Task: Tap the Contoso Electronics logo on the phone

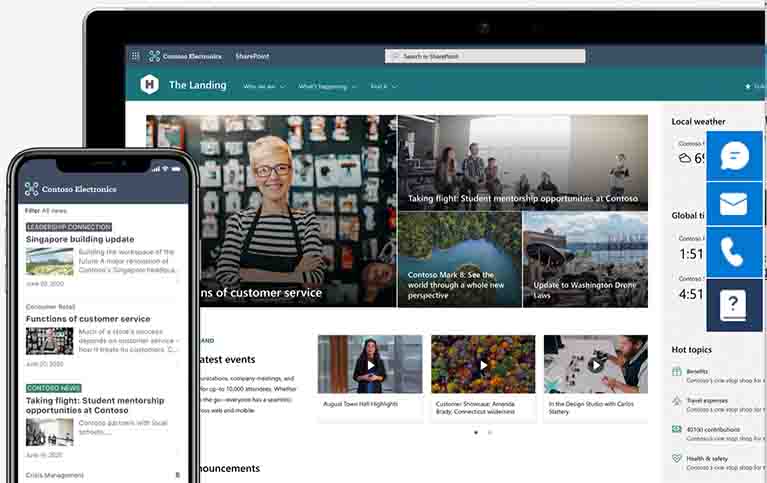Action: pyautogui.click(x=31, y=189)
